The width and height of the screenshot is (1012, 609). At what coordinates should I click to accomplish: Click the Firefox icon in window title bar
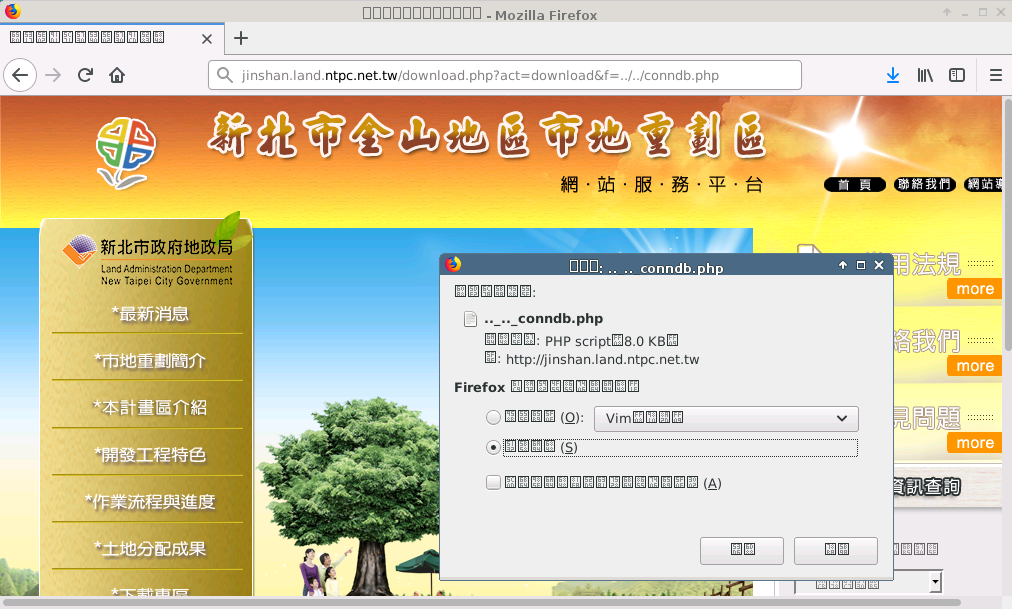[12, 11]
